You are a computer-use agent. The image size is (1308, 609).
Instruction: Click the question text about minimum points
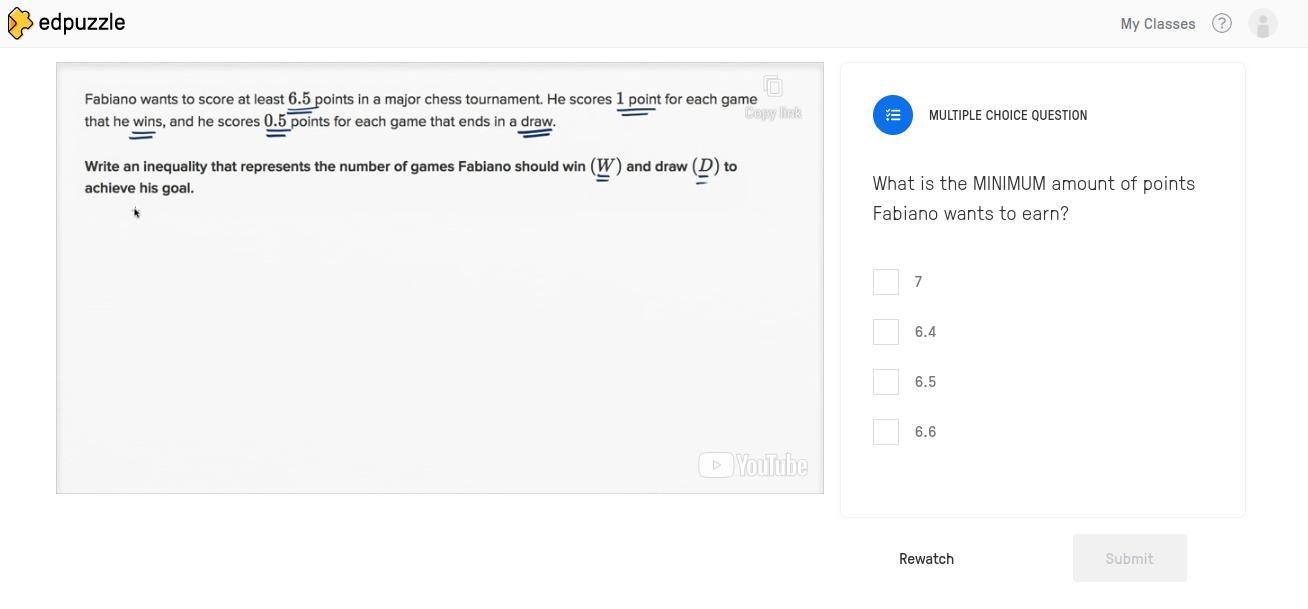(x=1033, y=198)
